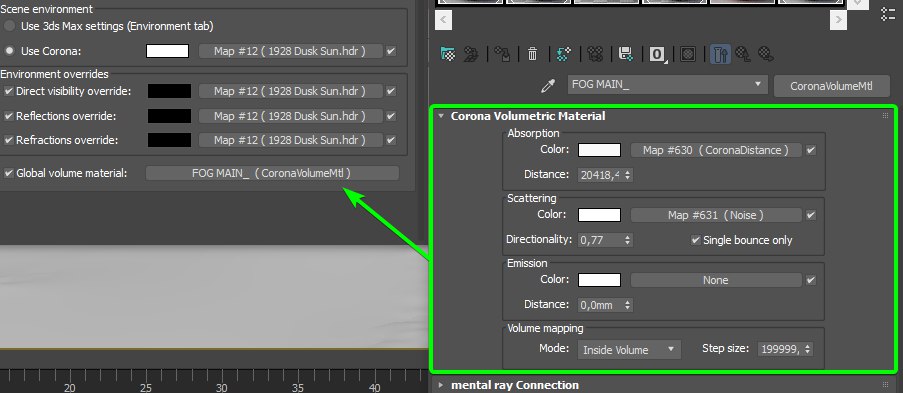Click Put to Library save icon
903x393 pixels.
626,54
